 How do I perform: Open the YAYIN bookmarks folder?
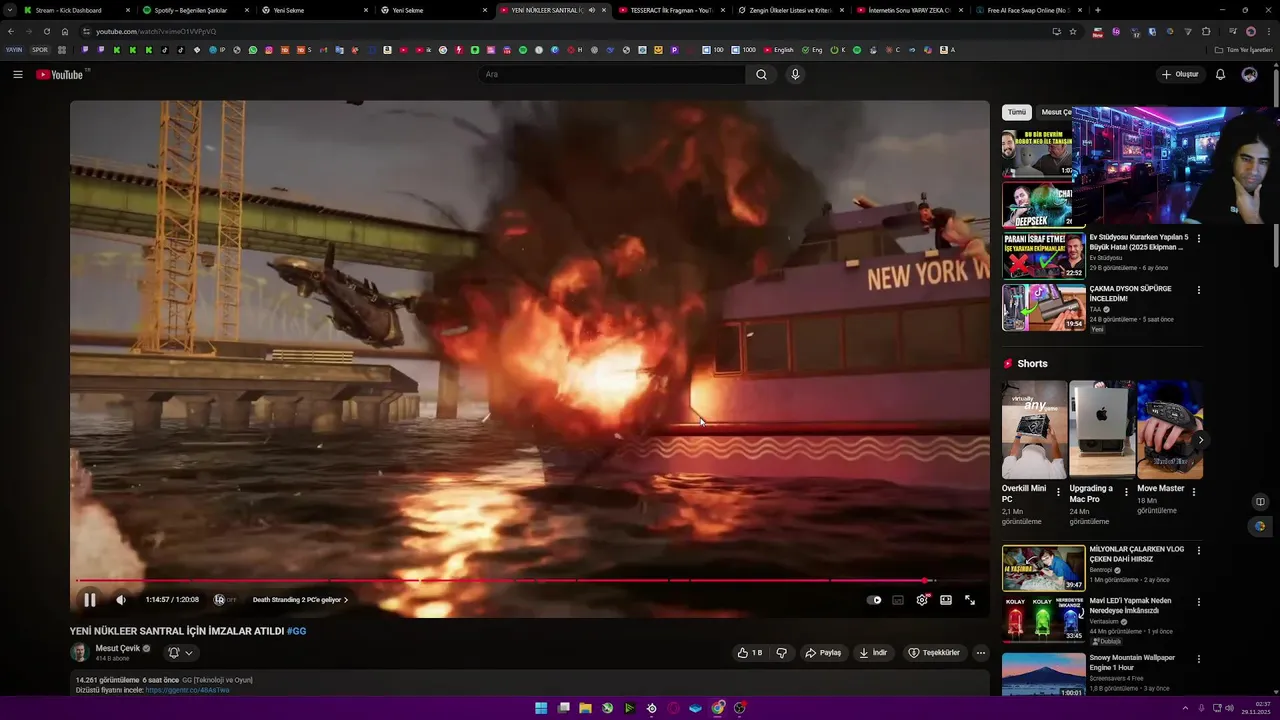tap(14, 50)
